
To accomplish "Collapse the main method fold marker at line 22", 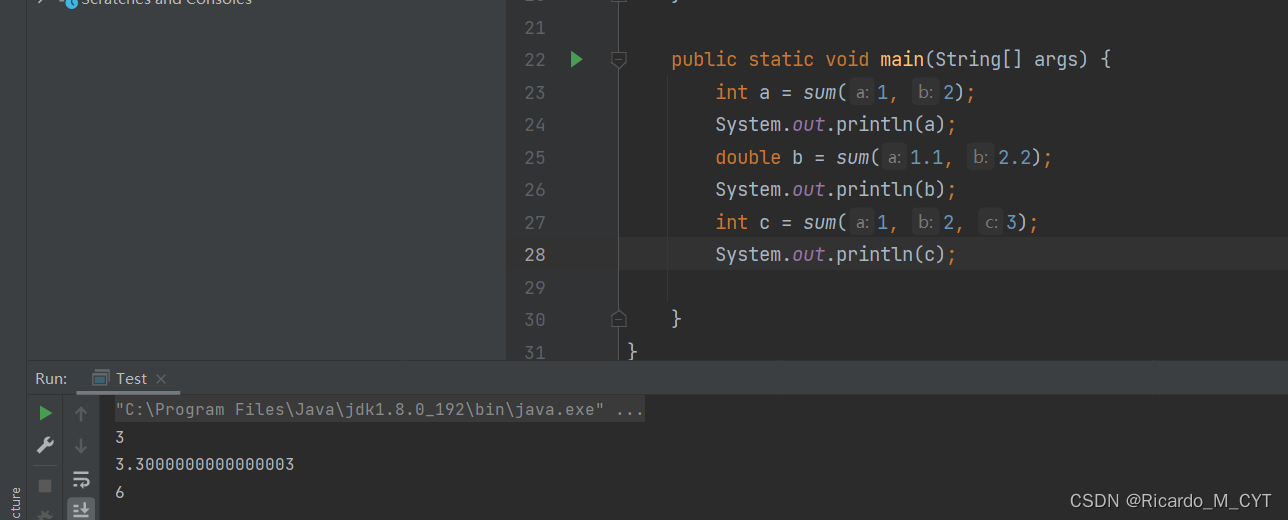I will point(618,60).
